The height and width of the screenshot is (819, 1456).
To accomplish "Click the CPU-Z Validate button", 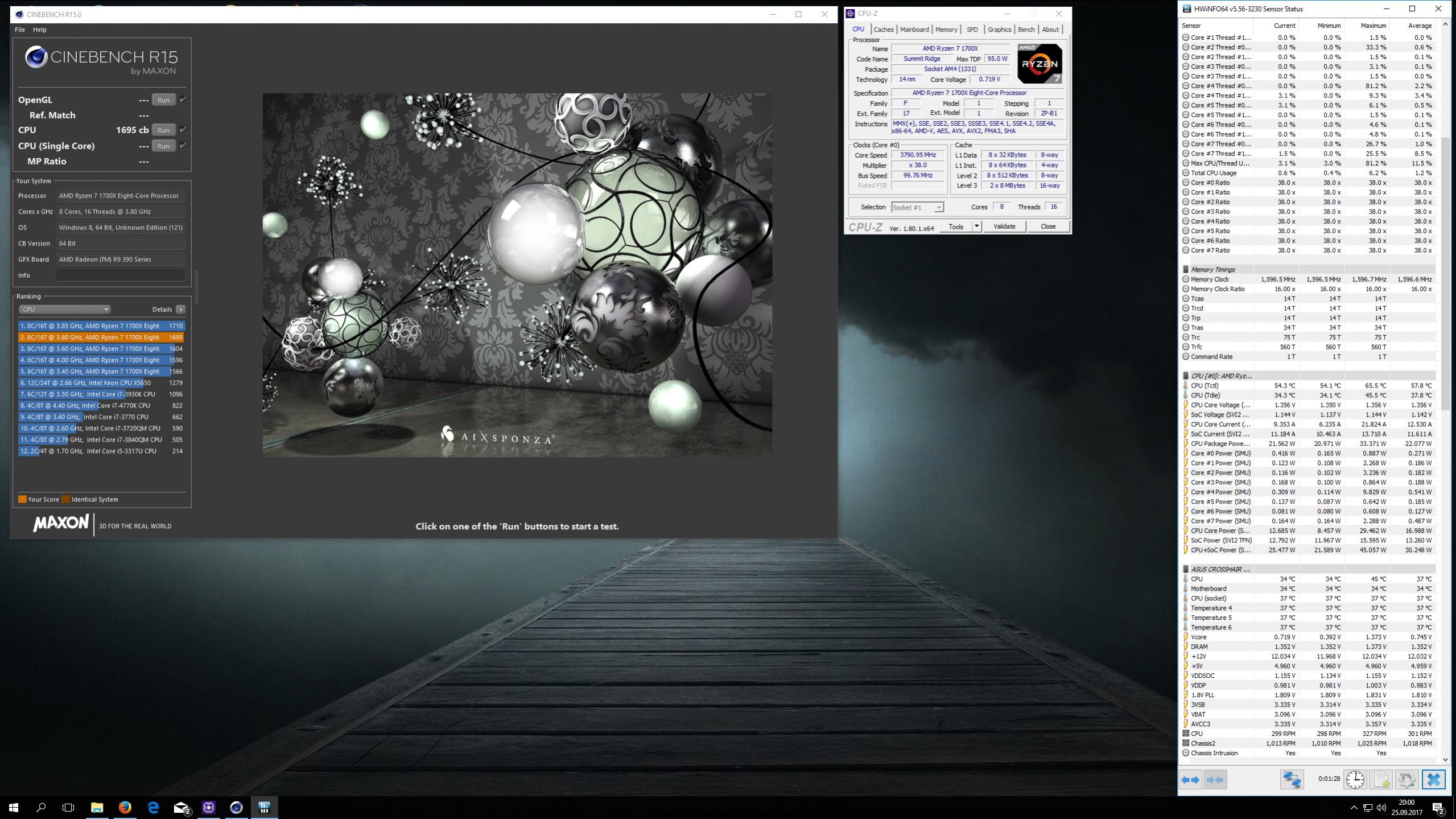I will [x=1004, y=227].
